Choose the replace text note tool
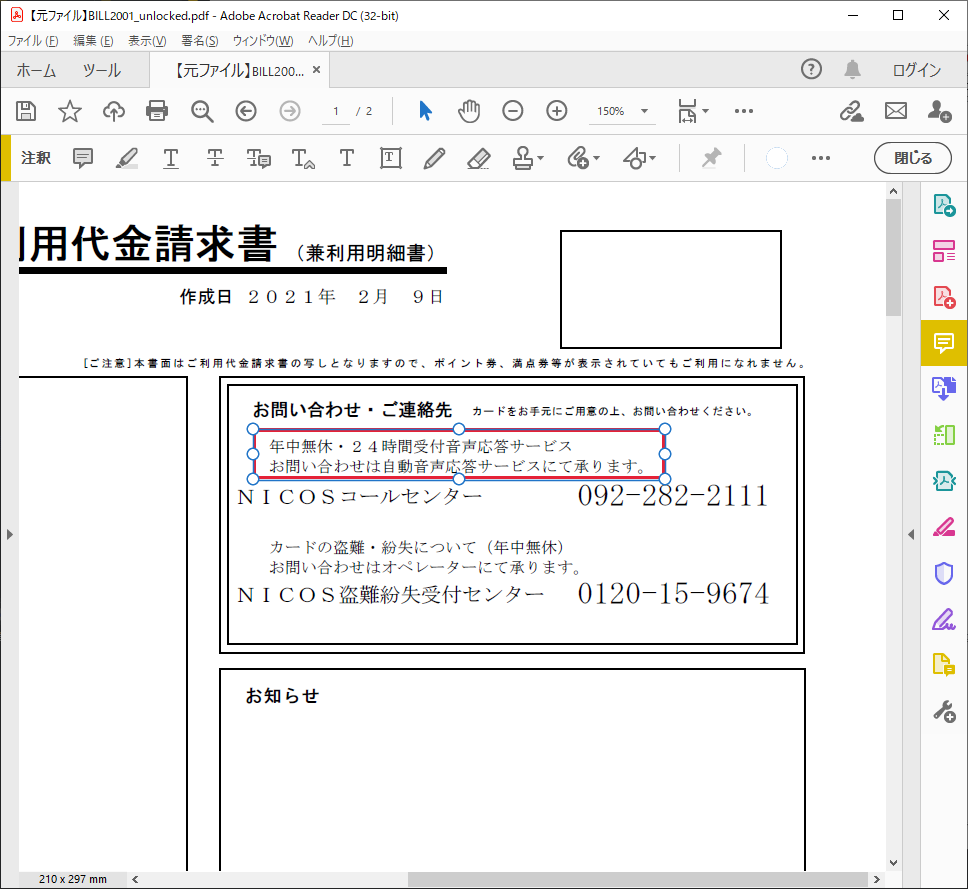968x889 pixels. click(x=259, y=158)
